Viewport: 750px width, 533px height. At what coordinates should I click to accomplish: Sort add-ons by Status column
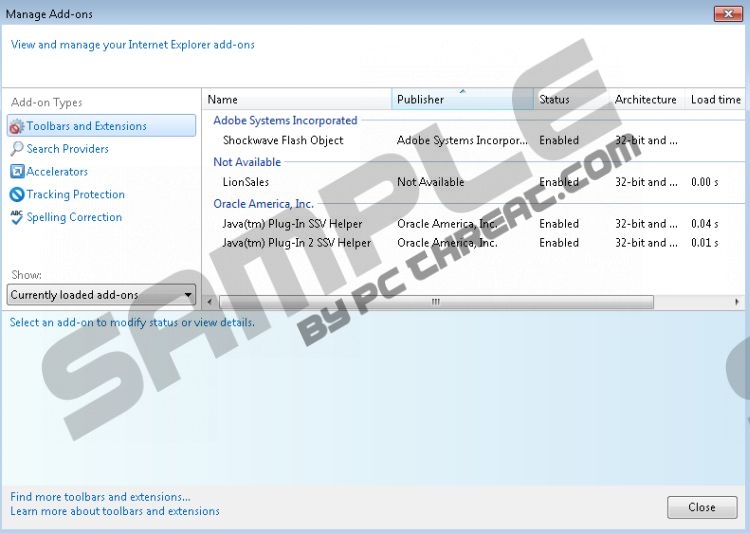point(570,100)
